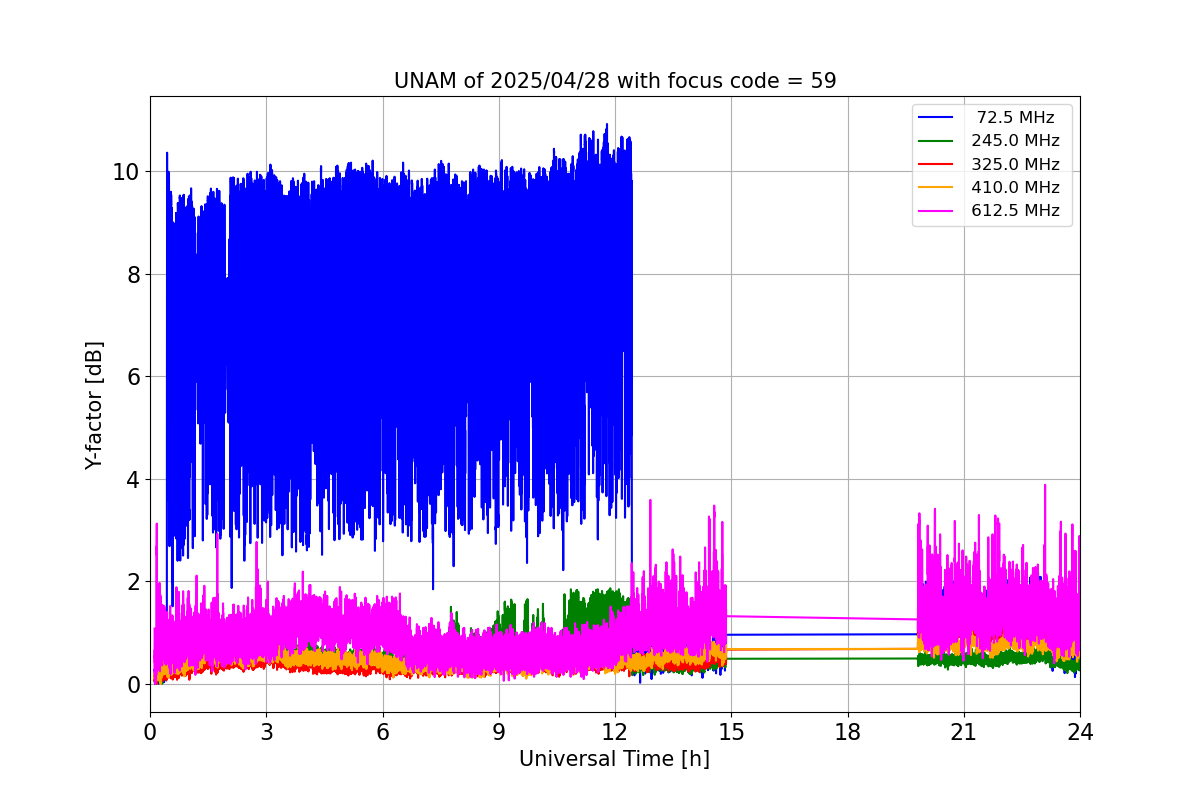The image size is (1200, 800).
Task: Select the '612.5 MHz' legend label
Action: pos(1015,210)
